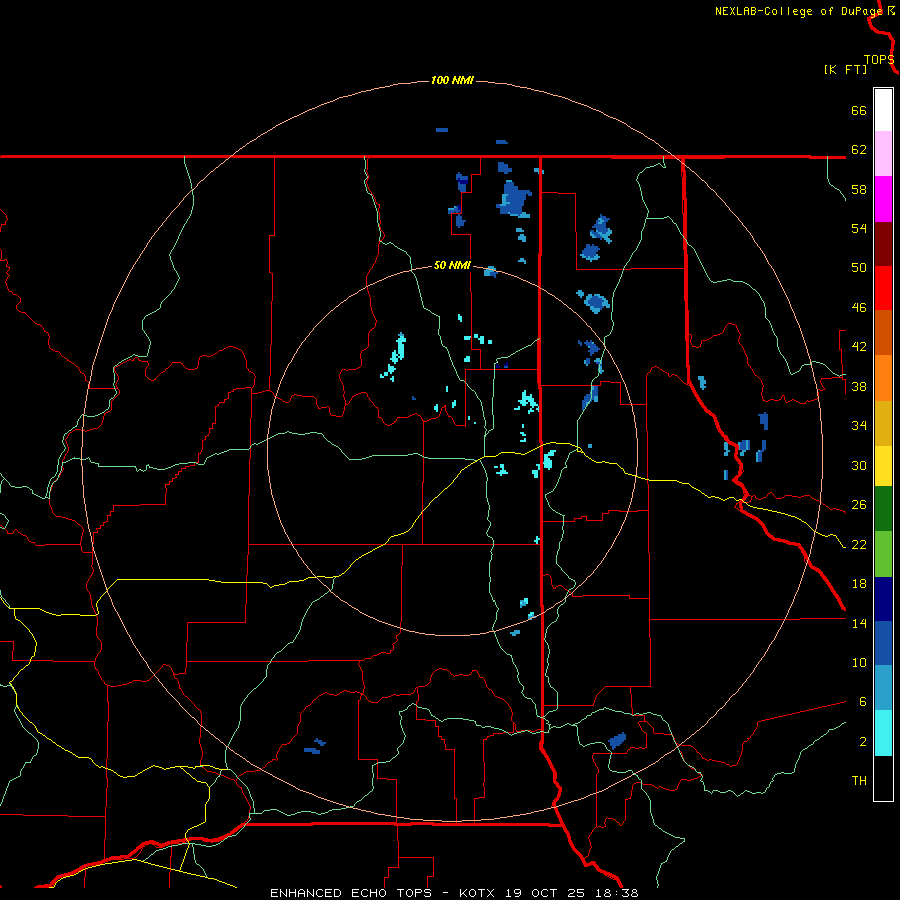Click the "50 NMI" range ring label

point(452,265)
